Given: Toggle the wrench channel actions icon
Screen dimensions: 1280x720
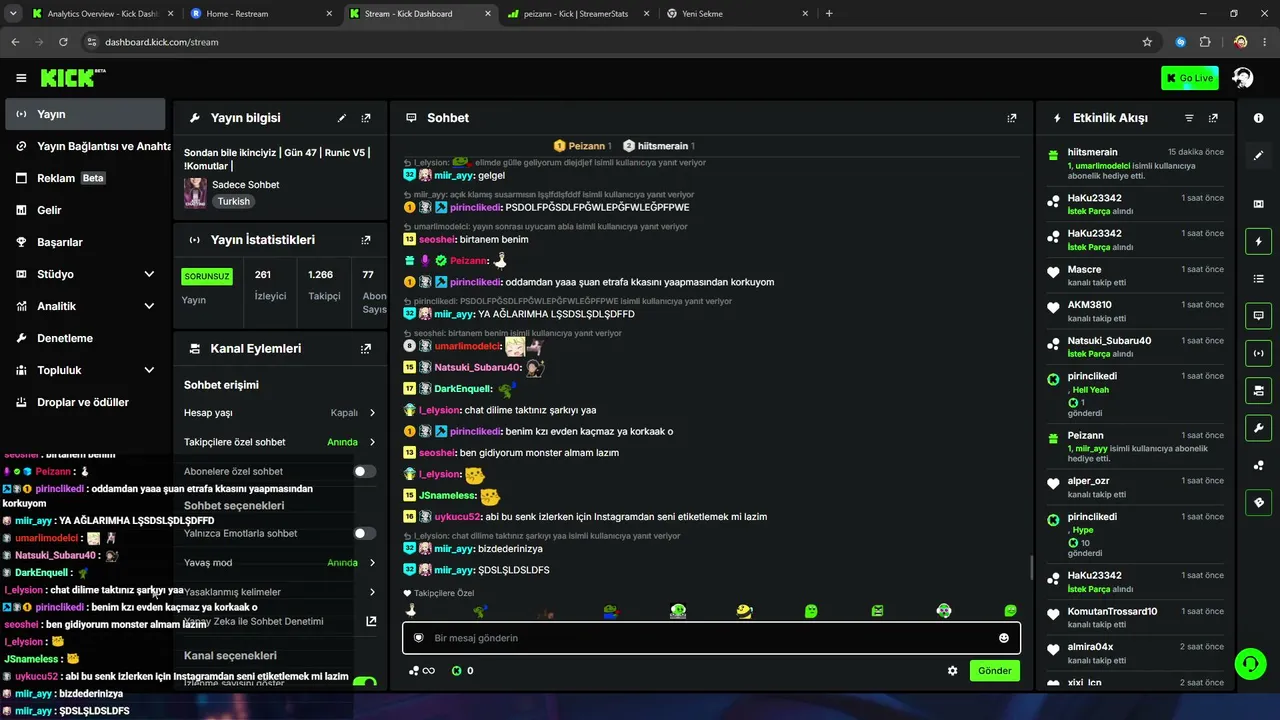Looking at the screenshot, I should pyautogui.click(x=1258, y=427).
